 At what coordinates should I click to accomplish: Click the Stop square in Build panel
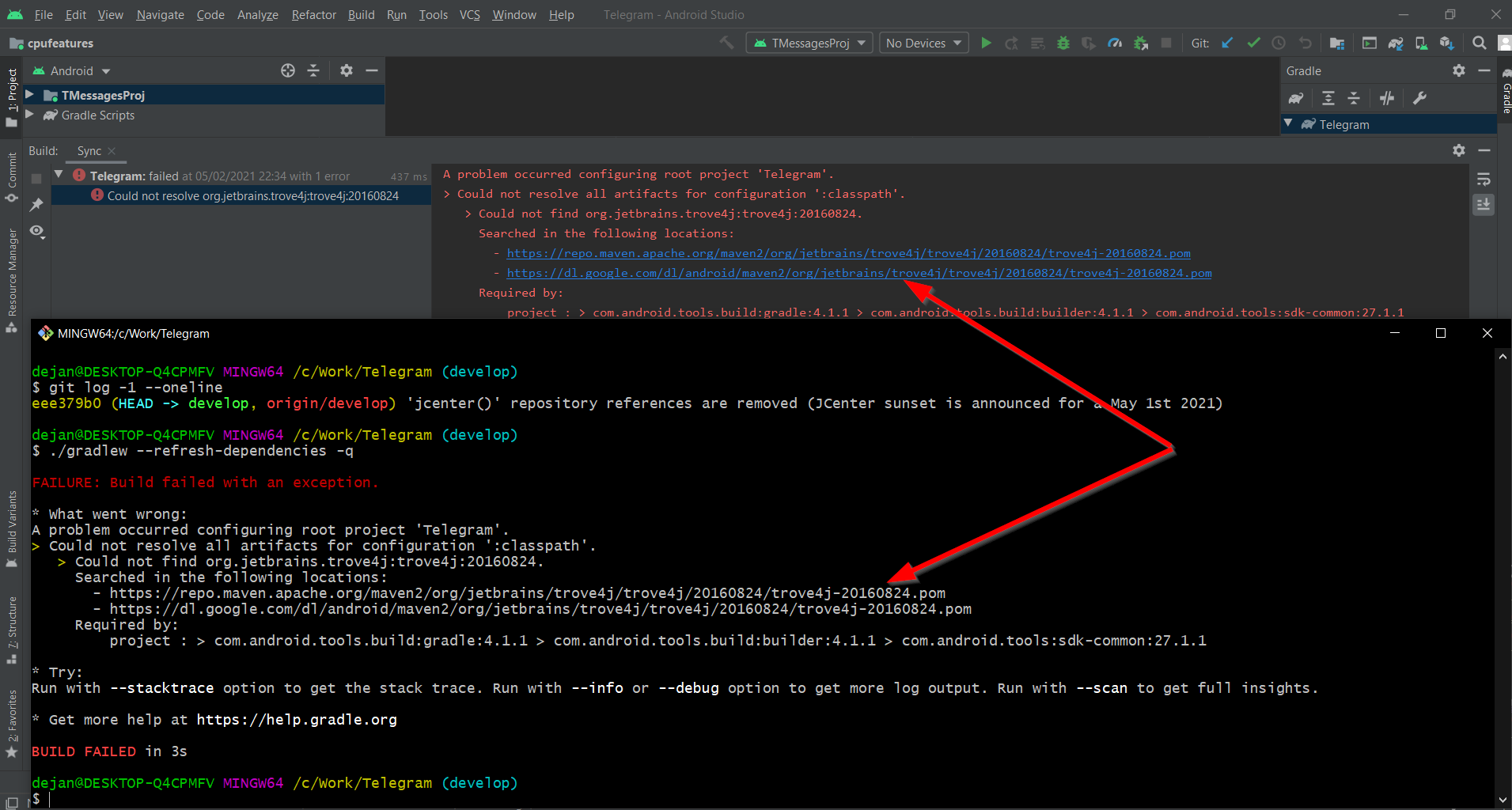(36, 179)
